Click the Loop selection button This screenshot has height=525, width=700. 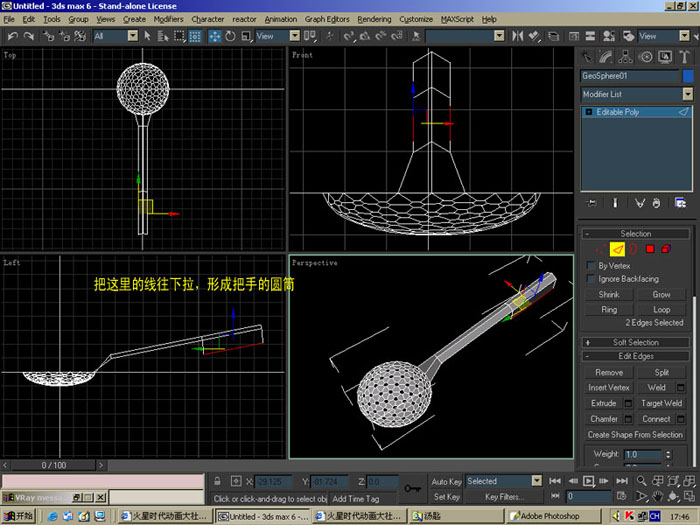point(662,310)
